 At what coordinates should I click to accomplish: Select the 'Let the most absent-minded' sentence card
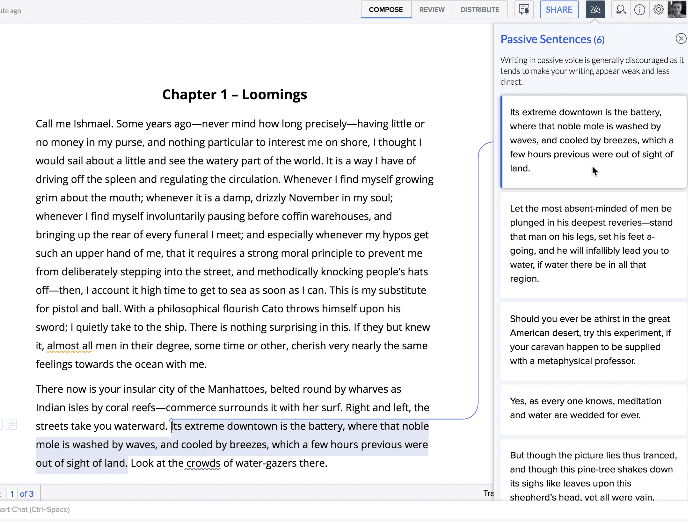tap(593, 244)
